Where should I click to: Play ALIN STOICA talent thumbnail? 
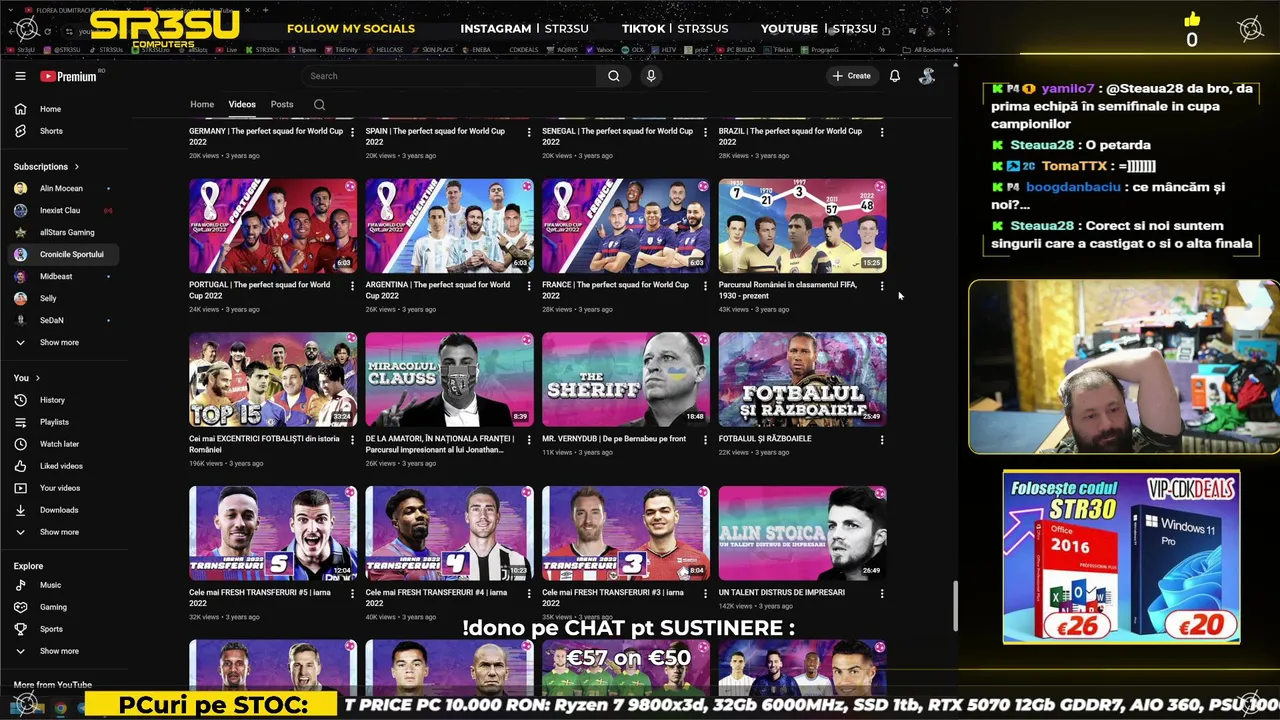click(802, 534)
